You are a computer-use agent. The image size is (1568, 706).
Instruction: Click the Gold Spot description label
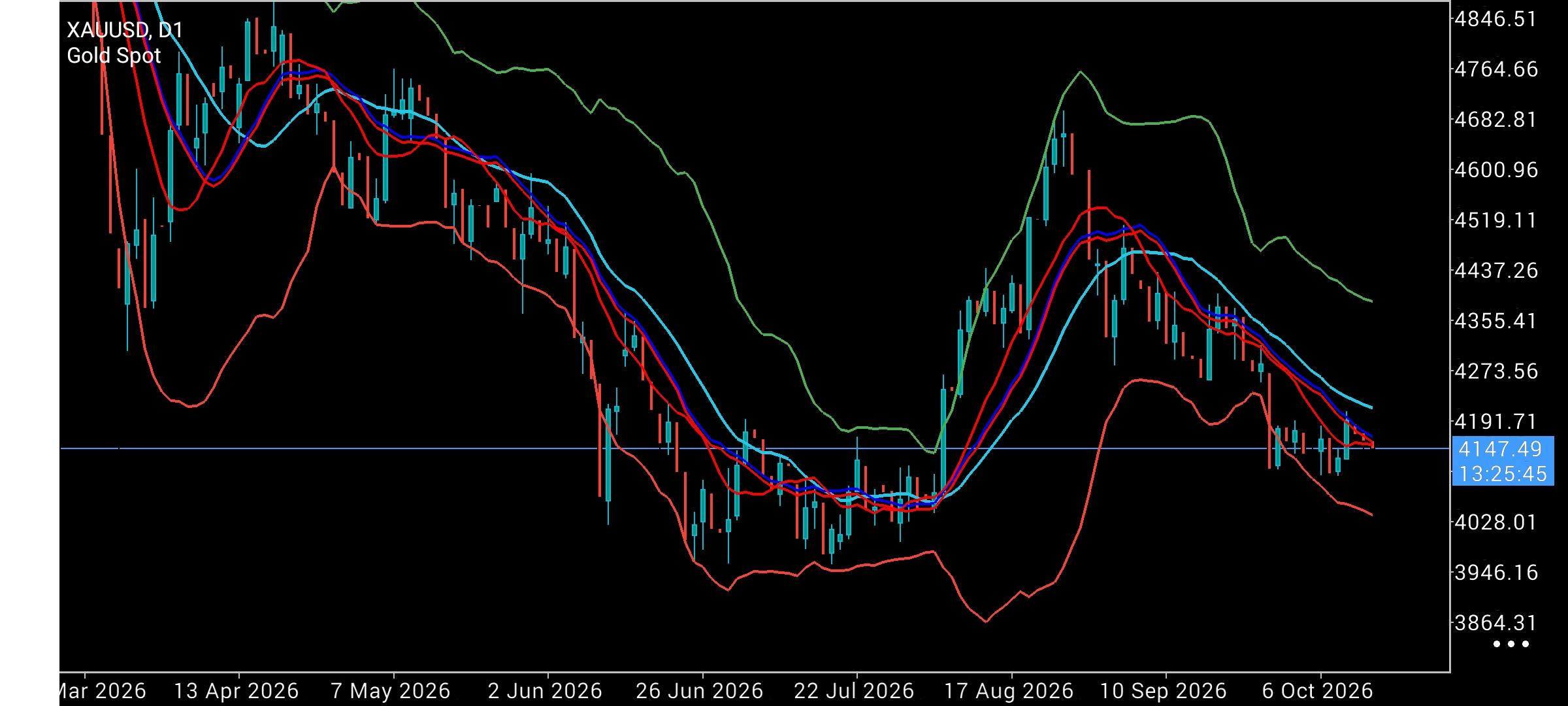pyautogui.click(x=114, y=56)
